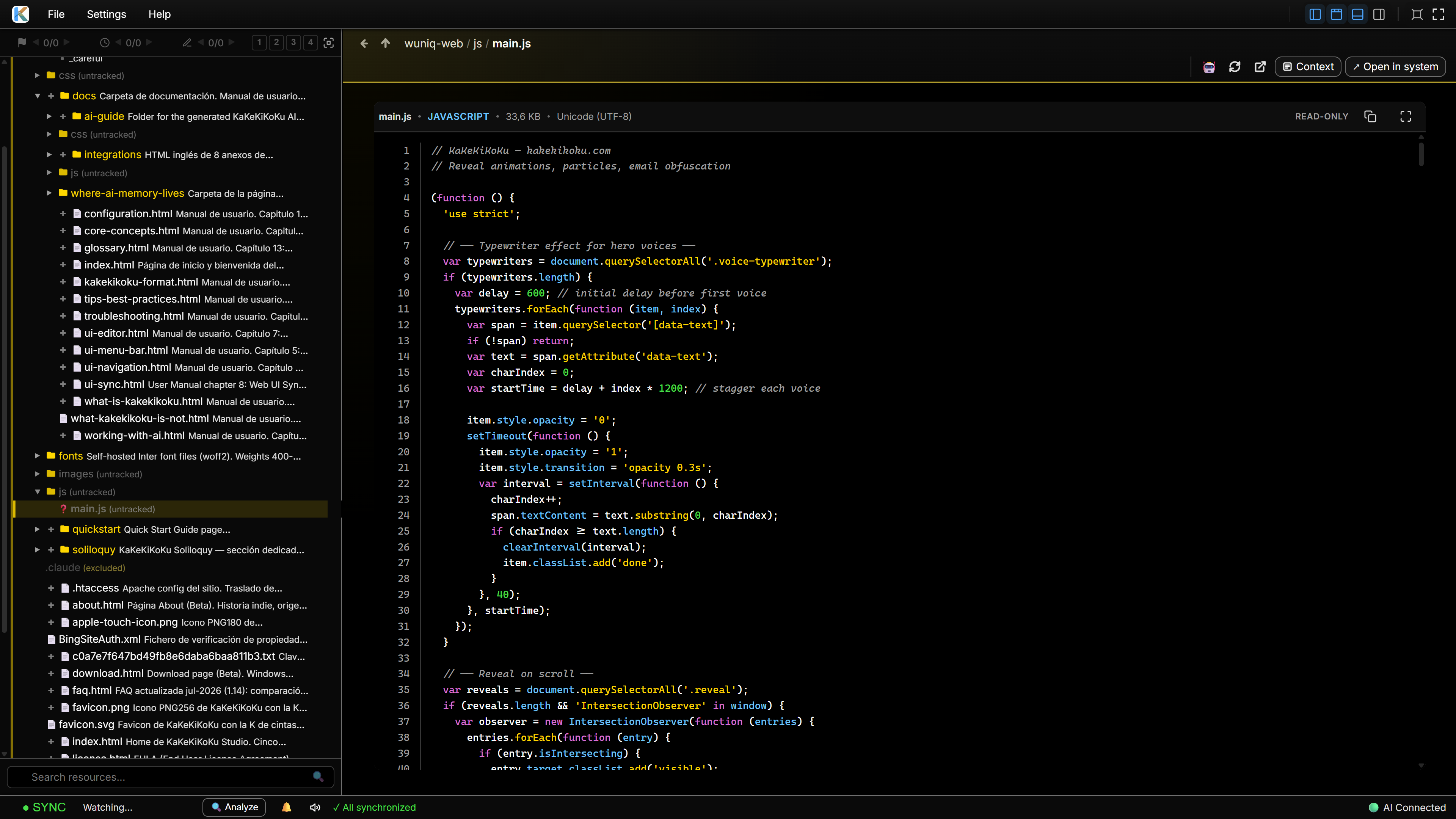Click the plus icon next to faq.html
Viewport: 1456px width, 819px height.
click(x=51, y=691)
